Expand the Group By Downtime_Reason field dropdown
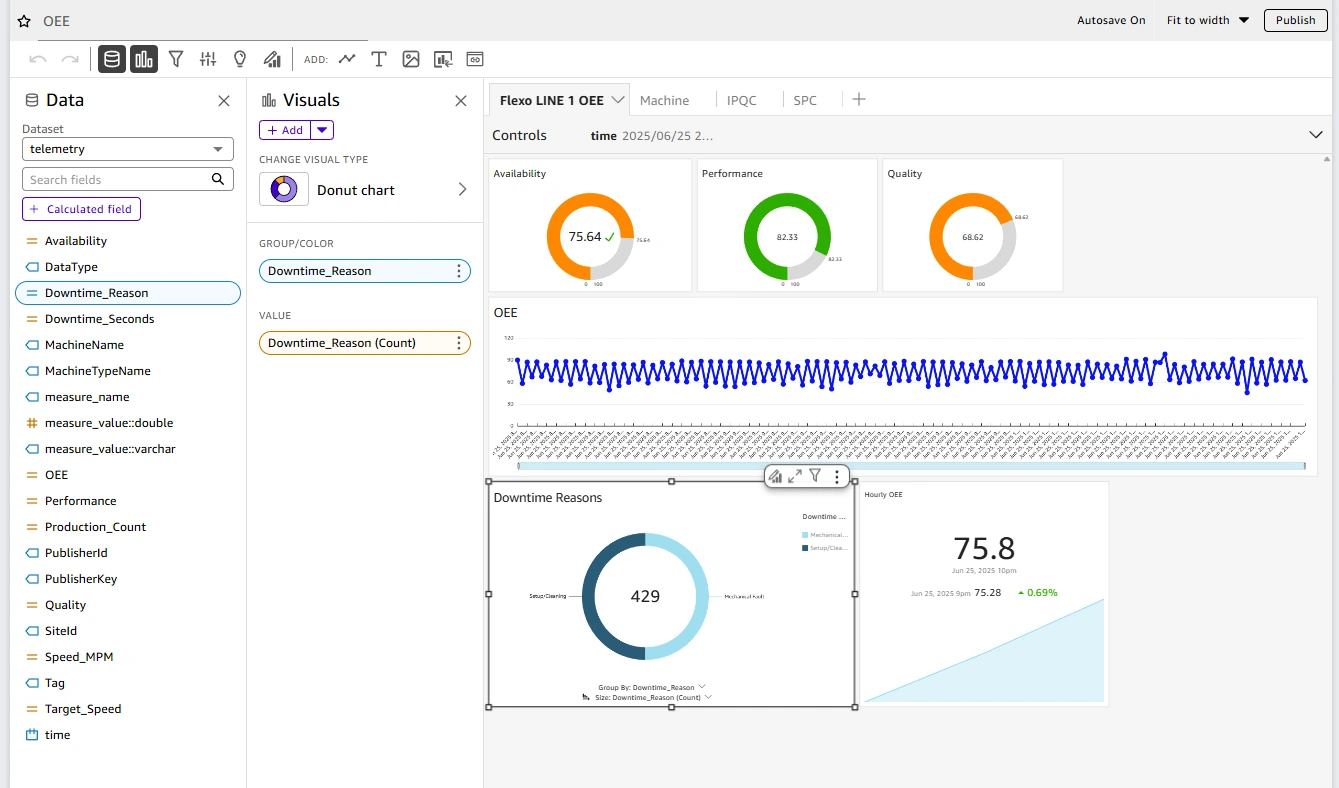This screenshot has width=1339, height=788. (x=703, y=686)
